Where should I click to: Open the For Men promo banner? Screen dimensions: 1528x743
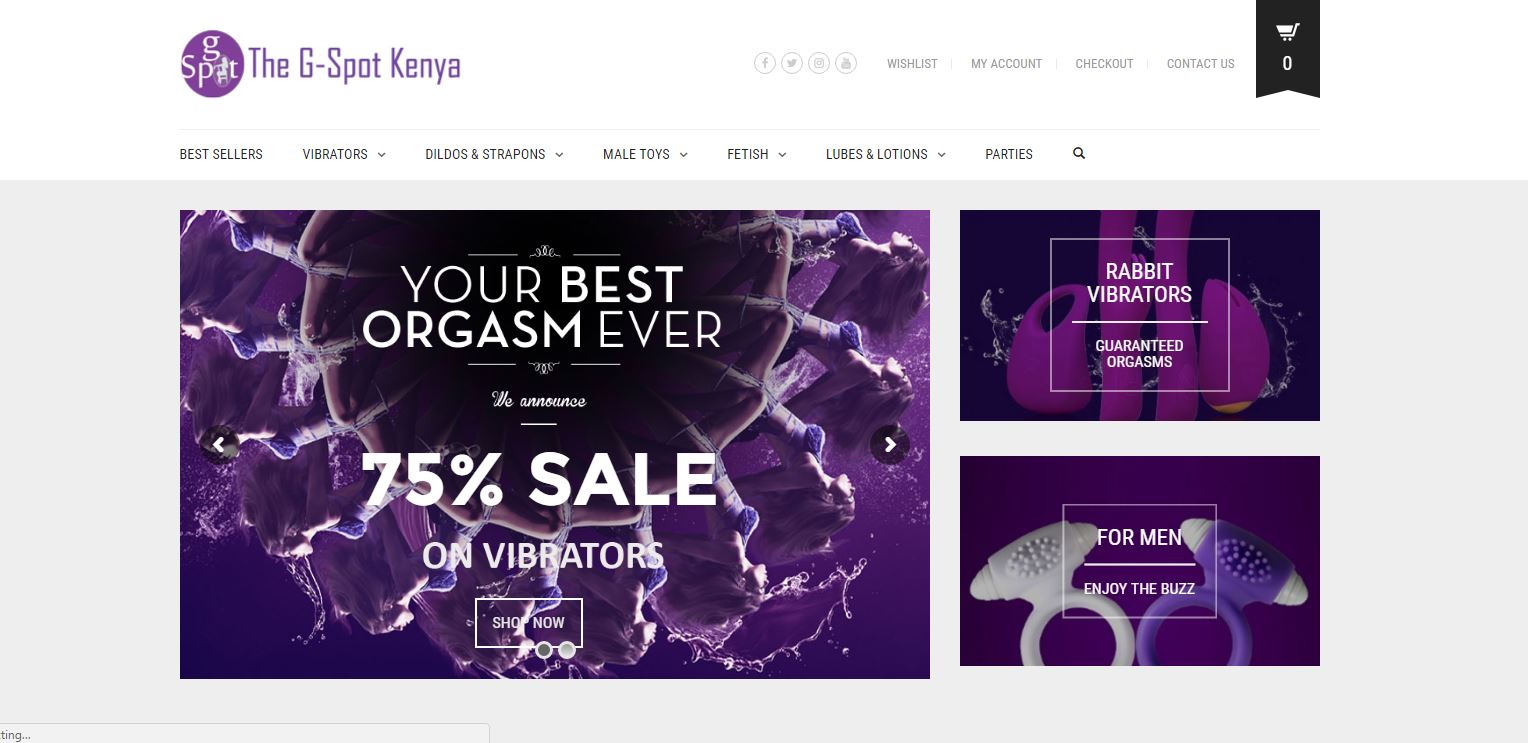1140,561
